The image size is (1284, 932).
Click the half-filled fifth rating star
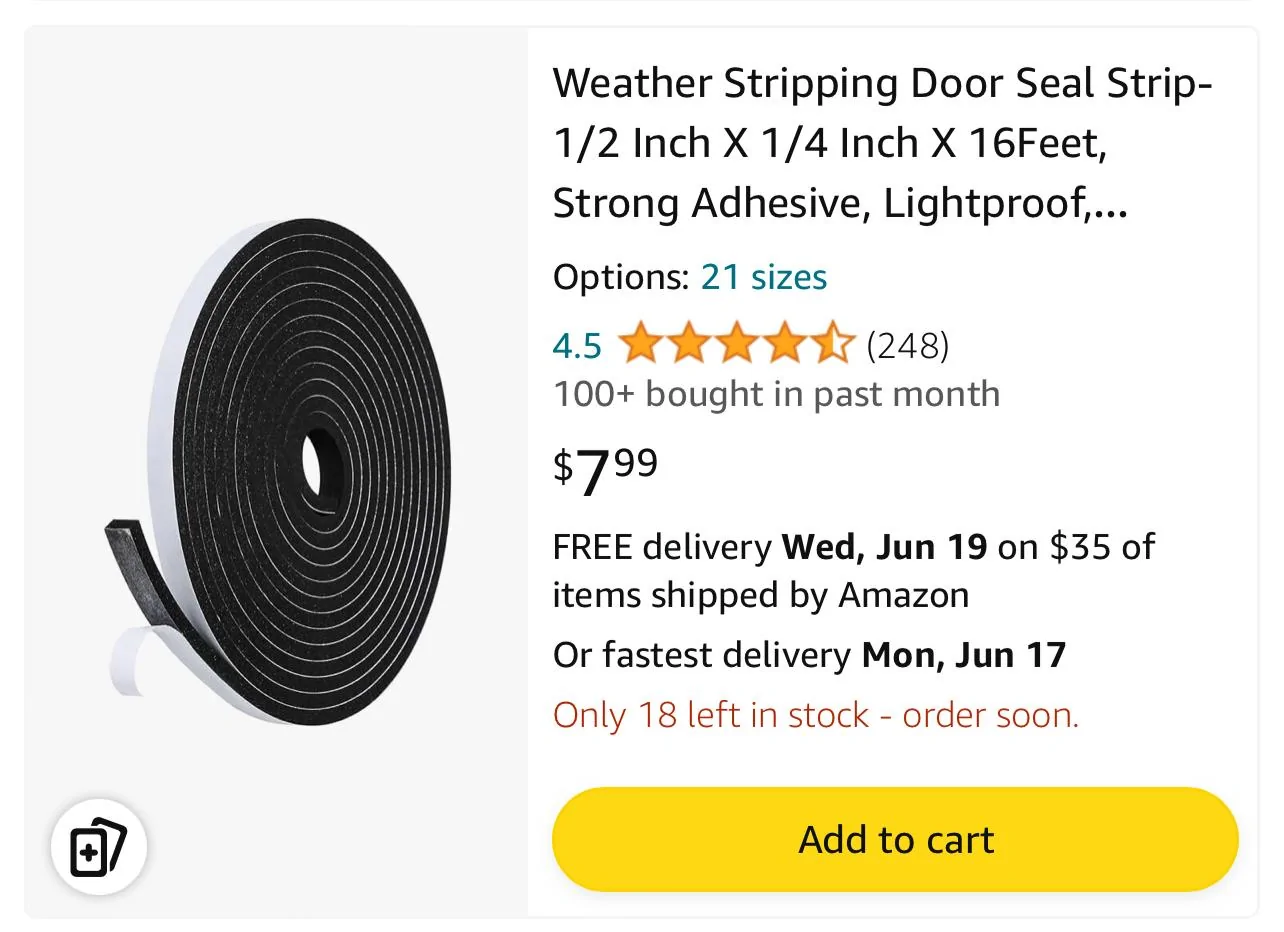coord(832,345)
